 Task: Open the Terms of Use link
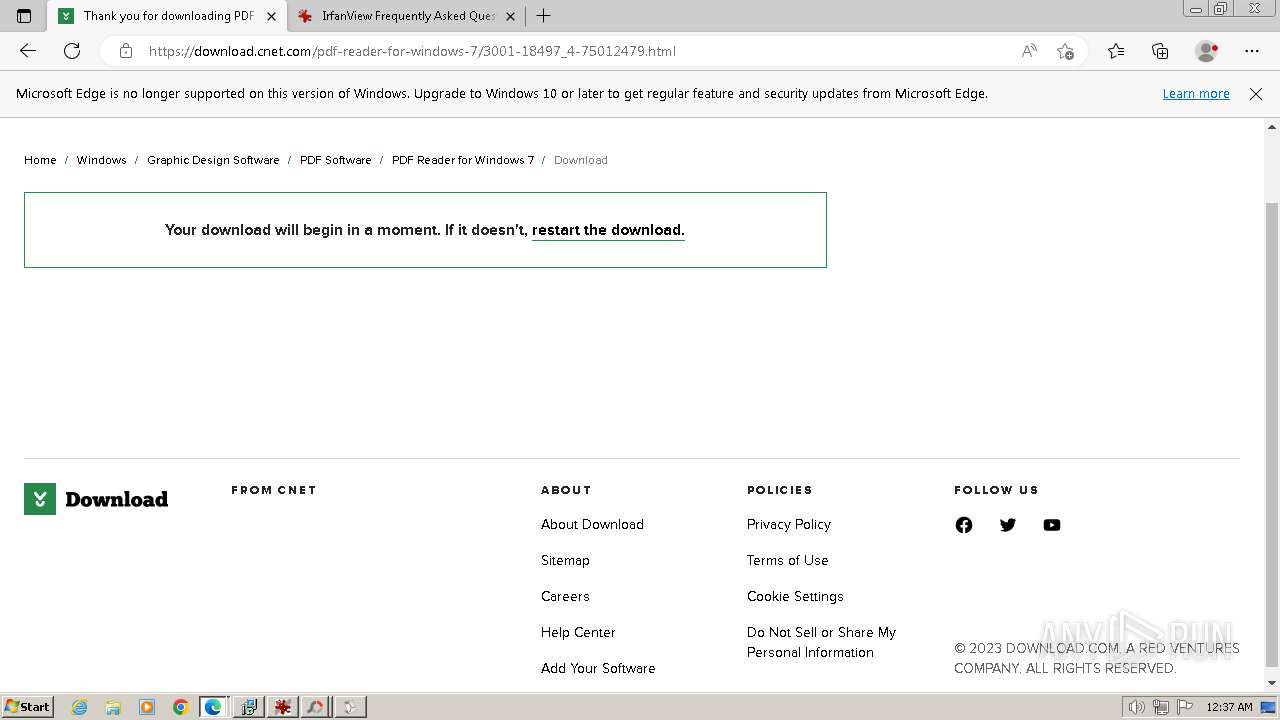coord(787,560)
